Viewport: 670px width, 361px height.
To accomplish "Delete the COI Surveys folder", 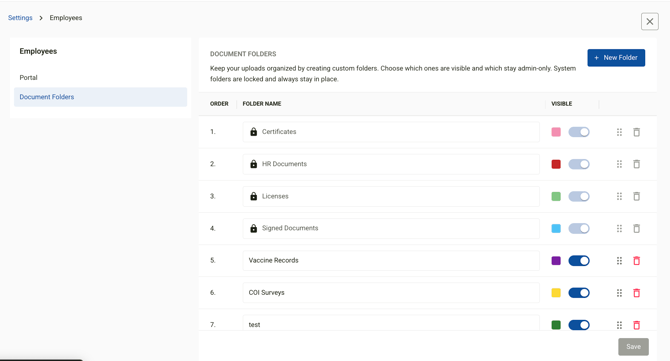I will (636, 293).
